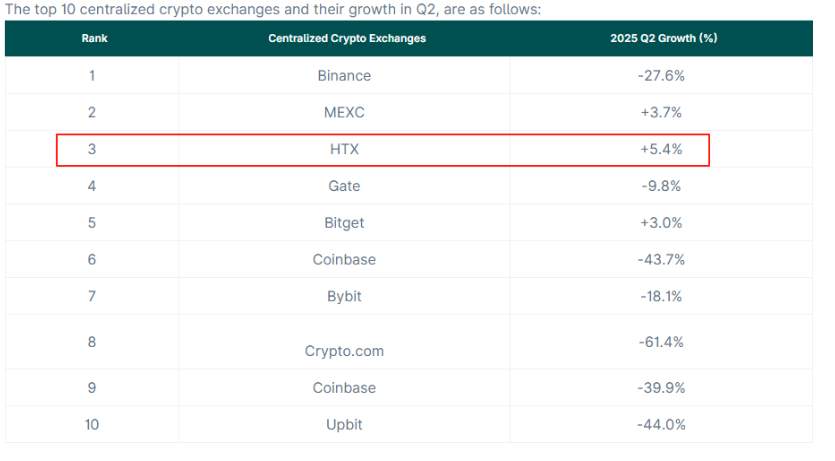This screenshot has height=461, width=835.
Task: Select the highlighted HTX cell
Action: point(344,149)
